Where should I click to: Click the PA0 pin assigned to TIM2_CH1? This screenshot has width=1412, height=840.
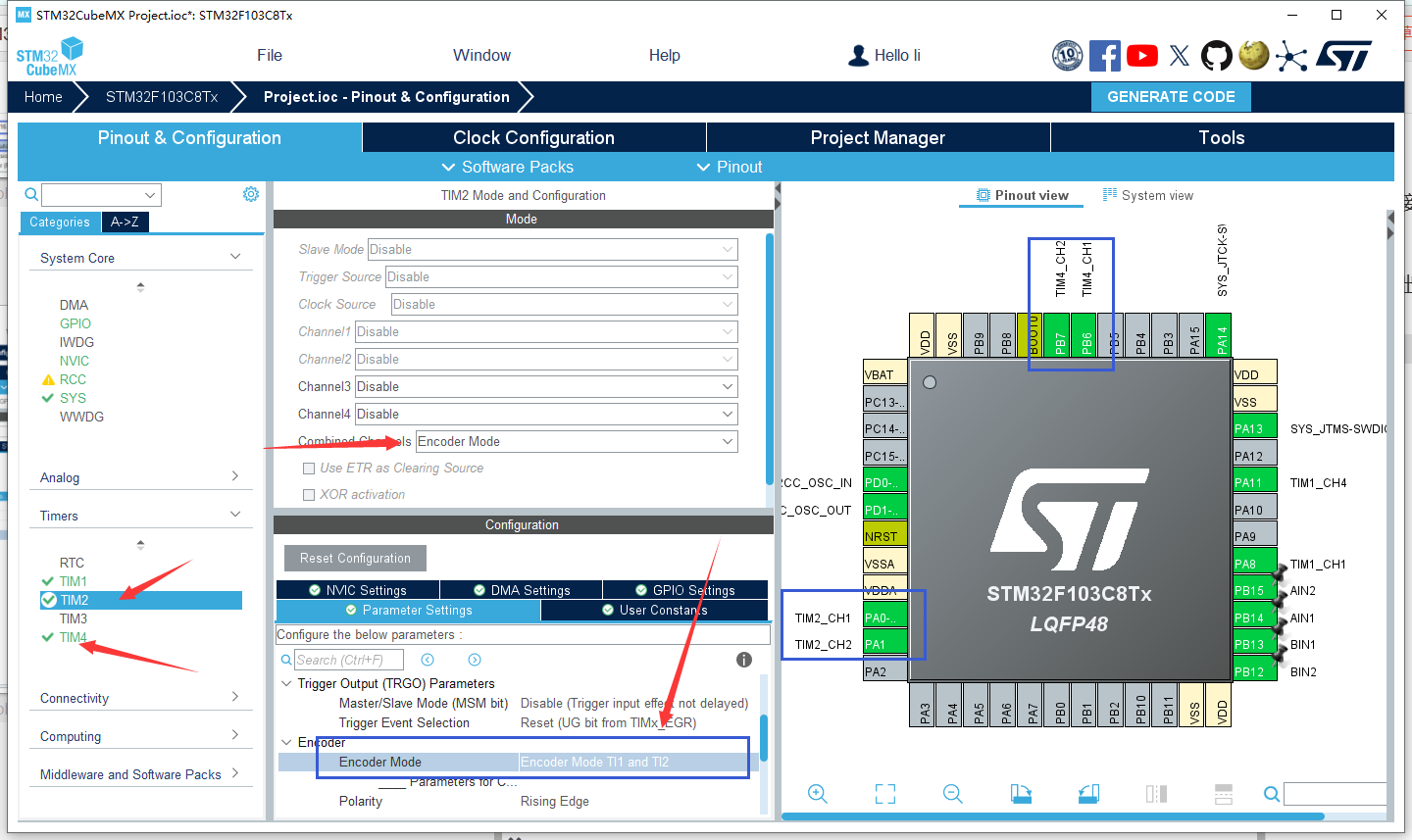(x=885, y=618)
